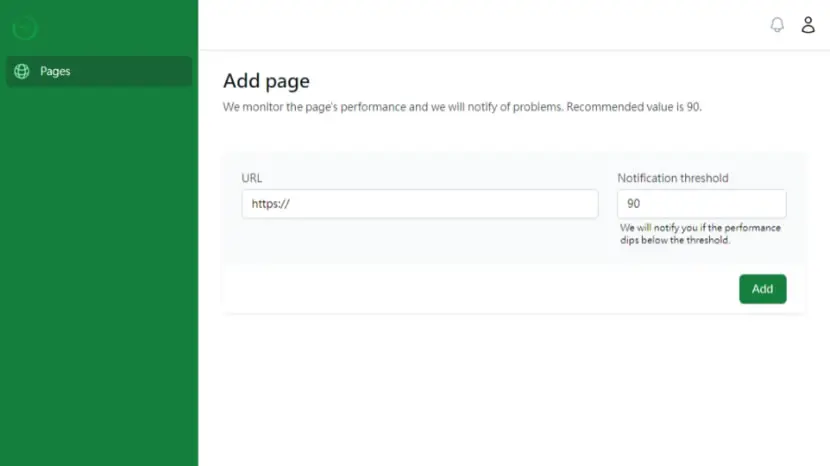Click the URL field label
Screen dimensions: 830x466
click(251, 178)
